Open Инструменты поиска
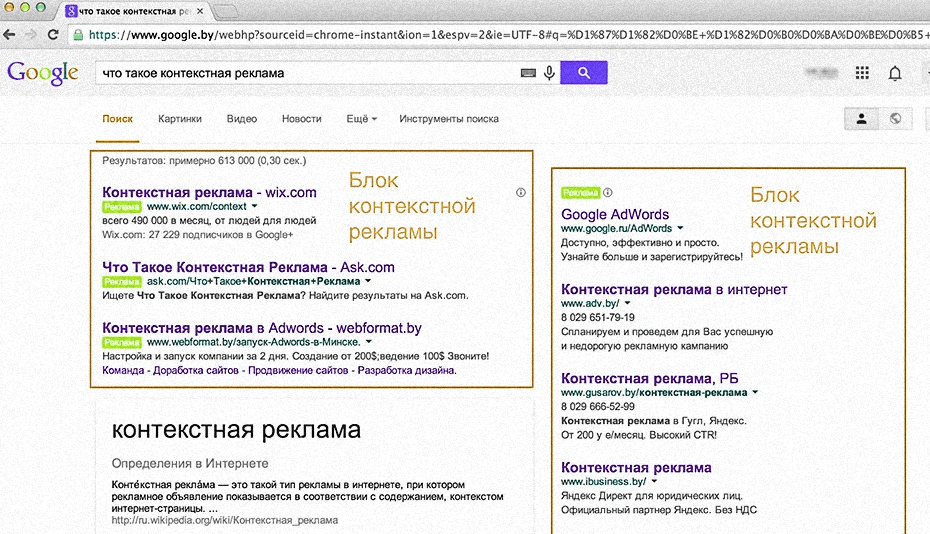The height and width of the screenshot is (534, 930). pyautogui.click(x=449, y=119)
